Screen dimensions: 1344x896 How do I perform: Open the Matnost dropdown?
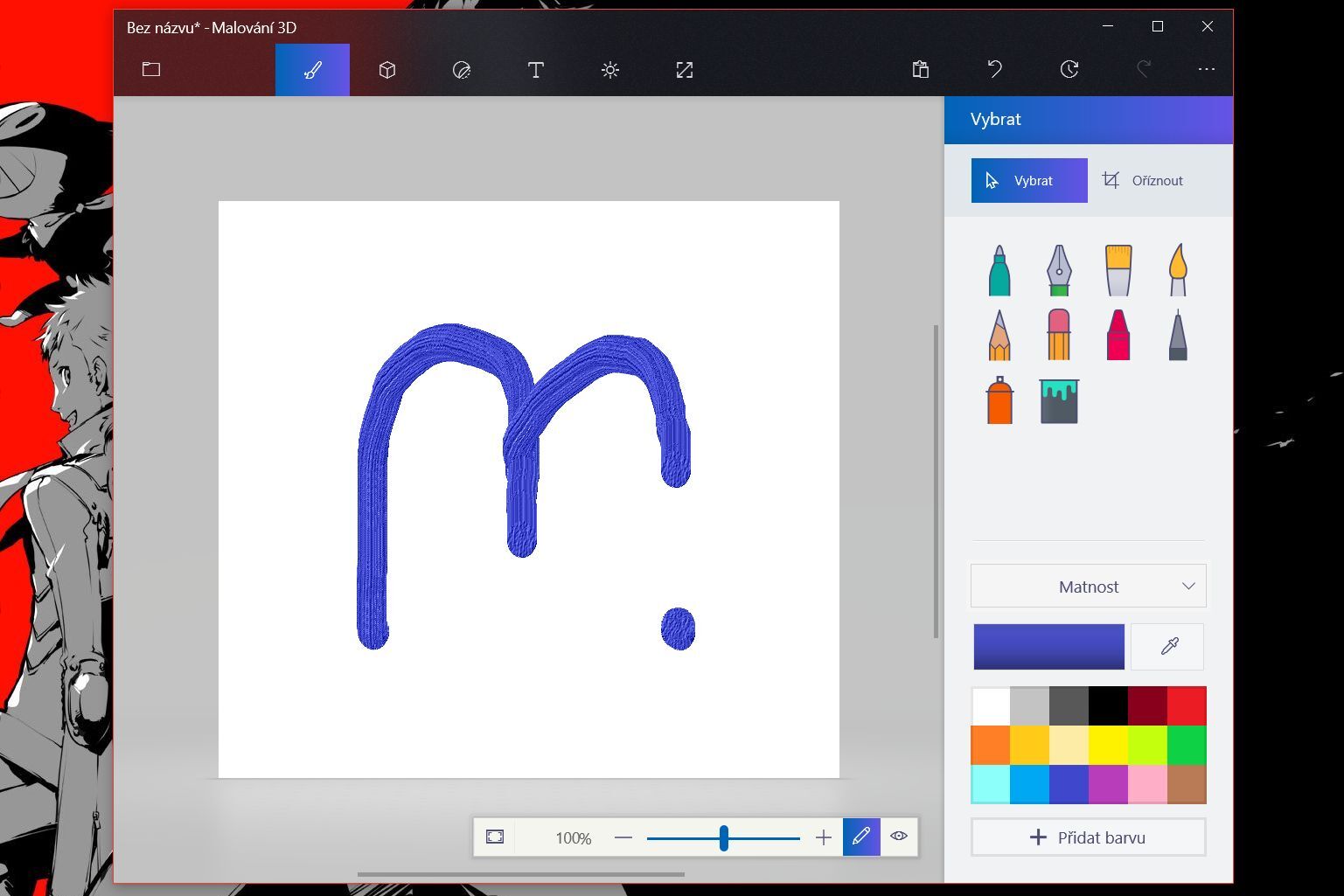coord(1087,586)
